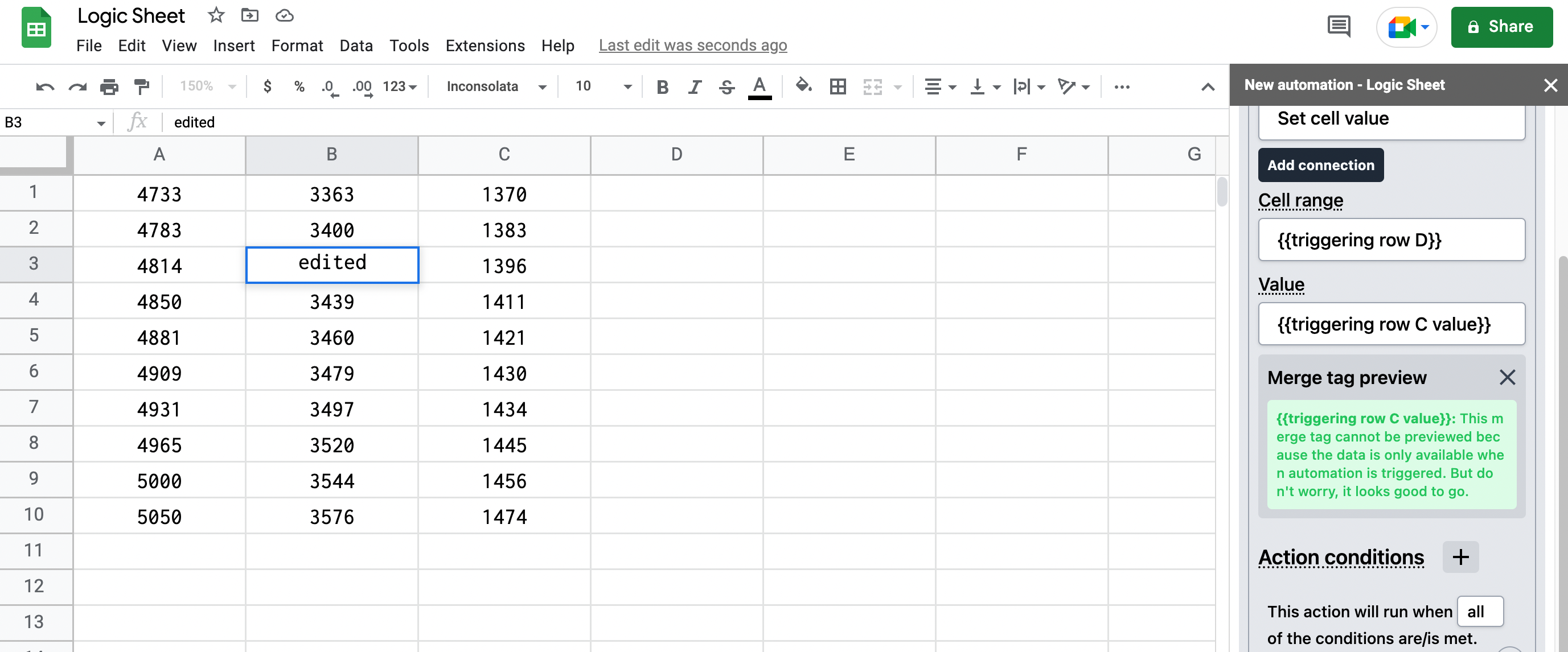Open the 'all' conditions dropdown
Image resolution: width=1568 pixels, height=652 pixels.
pos(1479,611)
